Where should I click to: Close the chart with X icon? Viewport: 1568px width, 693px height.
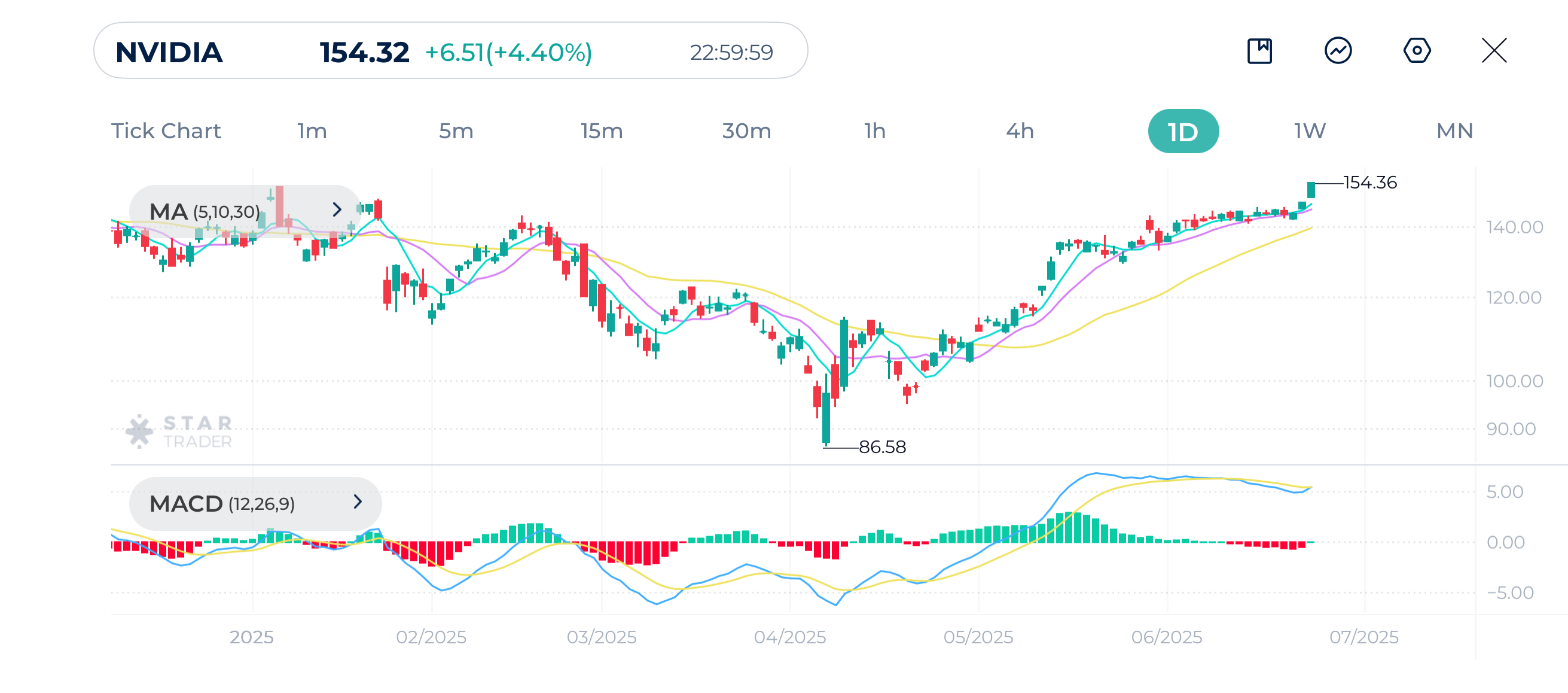coord(1494,50)
